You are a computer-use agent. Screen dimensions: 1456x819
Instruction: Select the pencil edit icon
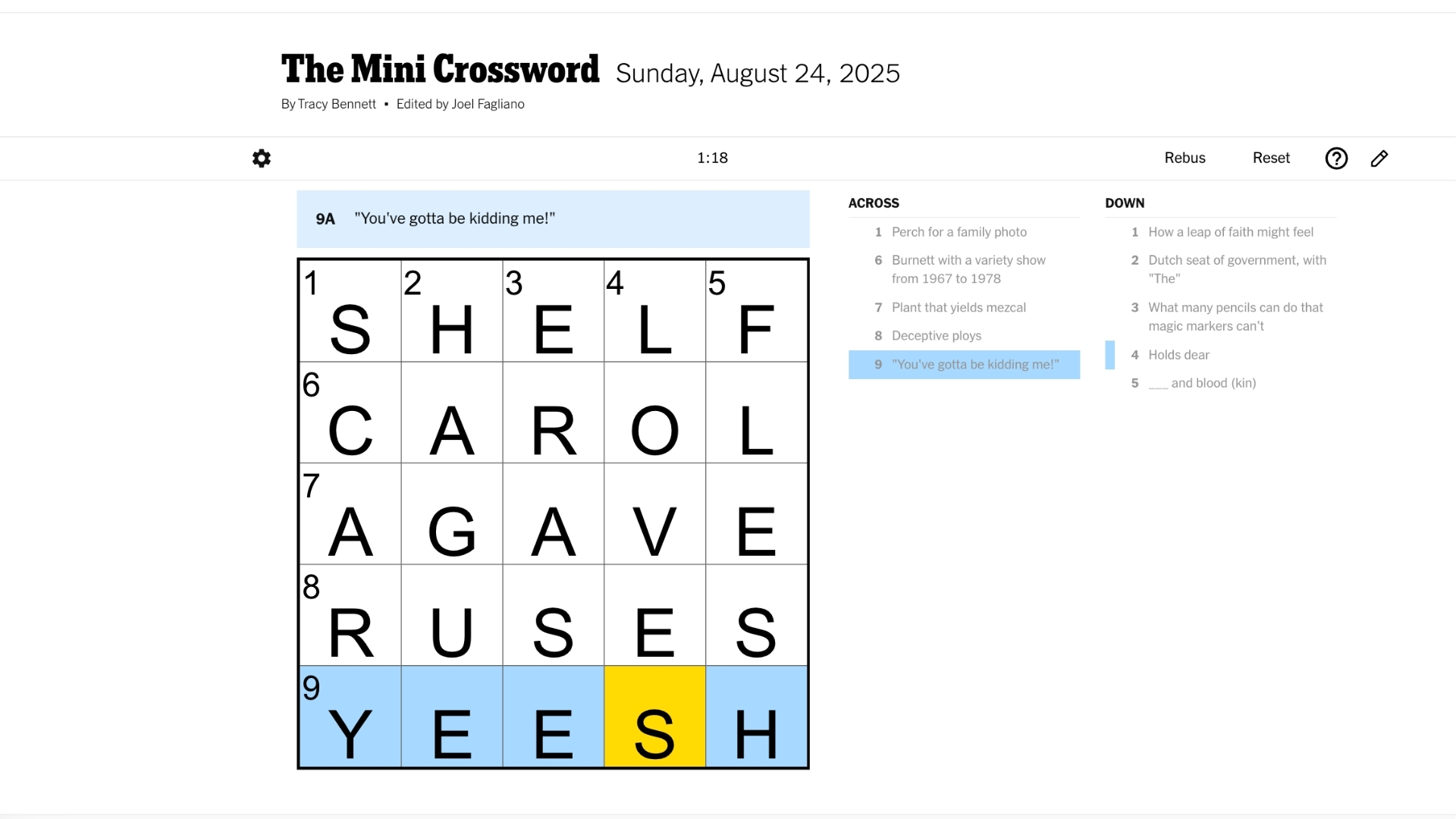click(1379, 158)
